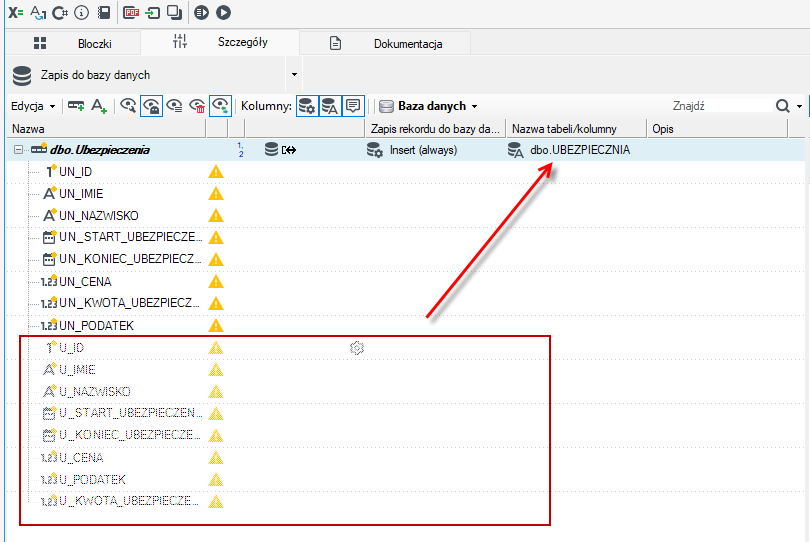Select the UN_KONIEC_UBEZPIECZ... field row
The height and width of the screenshot is (542, 810).
[406, 259]
